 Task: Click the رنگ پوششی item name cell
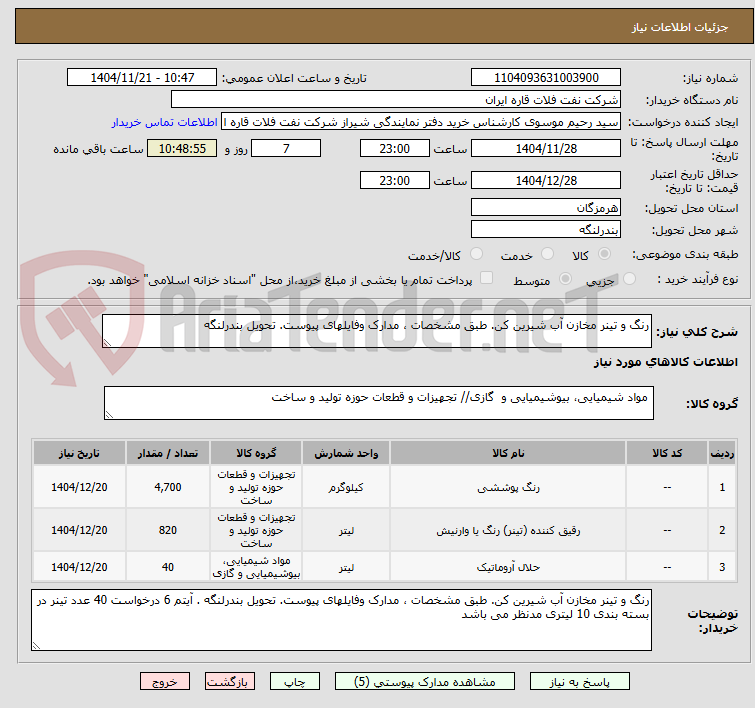[508, 487]
